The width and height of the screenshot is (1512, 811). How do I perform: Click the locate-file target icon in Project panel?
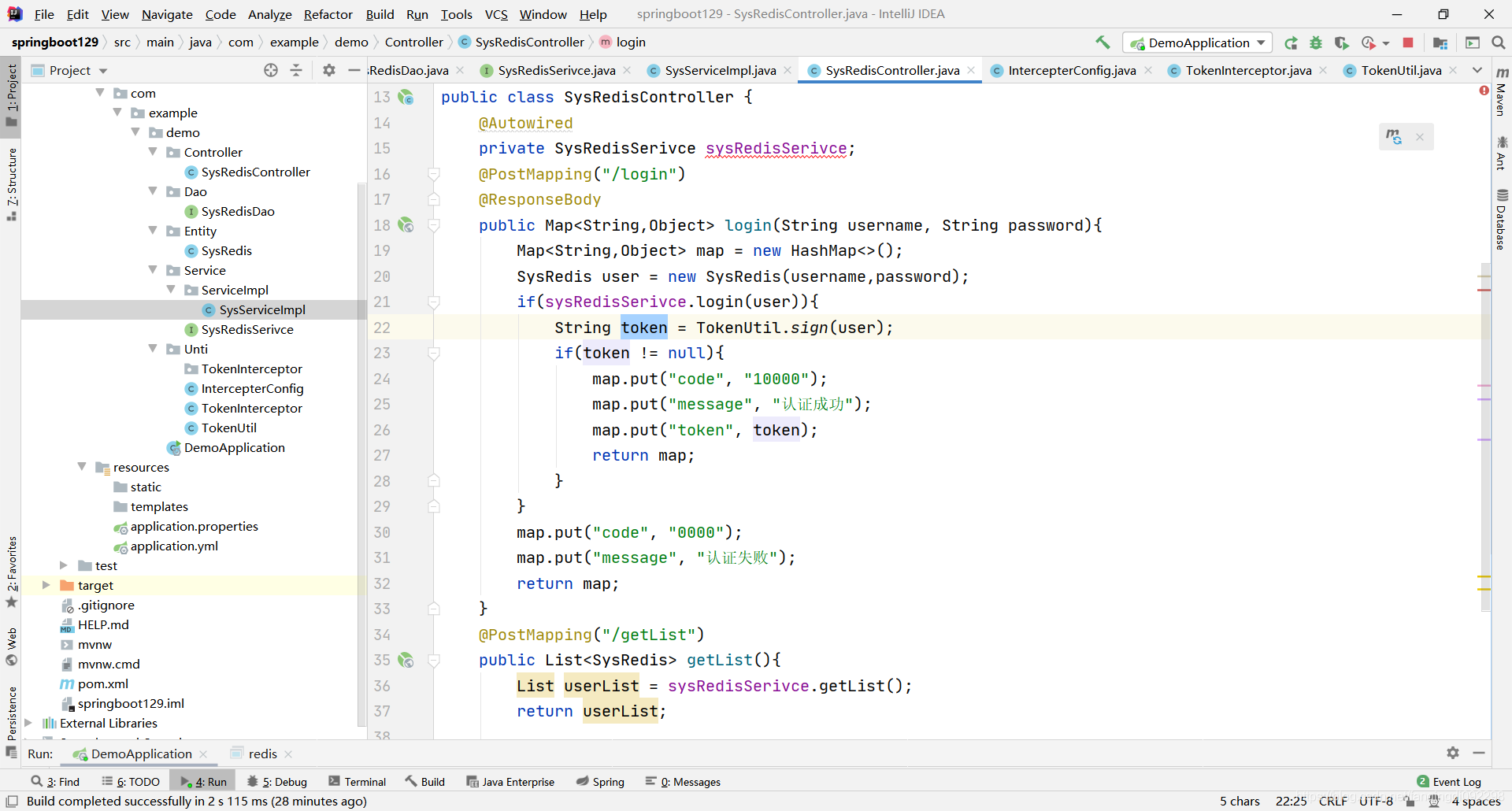(x=271, y=70)
